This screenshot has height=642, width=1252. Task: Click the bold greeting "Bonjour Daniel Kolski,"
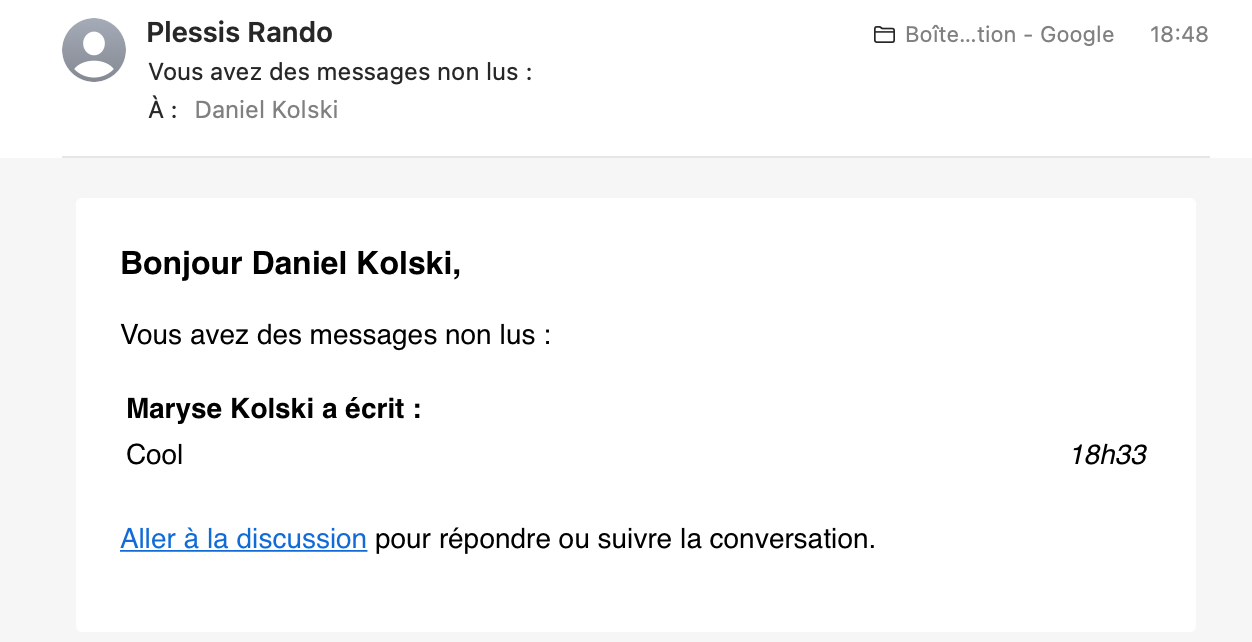[290, 264]
